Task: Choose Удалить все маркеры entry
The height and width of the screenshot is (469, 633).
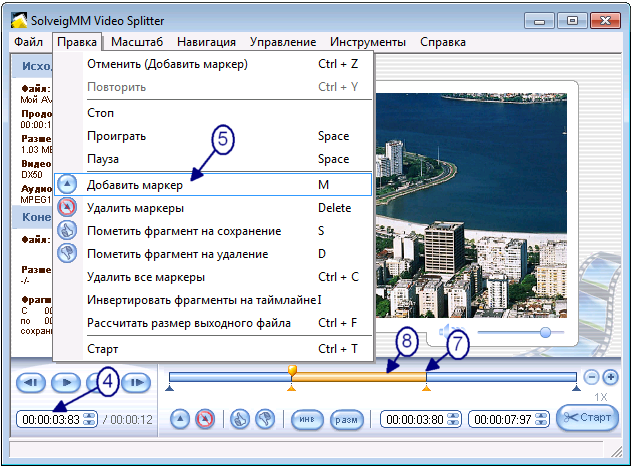Action: (213, 277)
